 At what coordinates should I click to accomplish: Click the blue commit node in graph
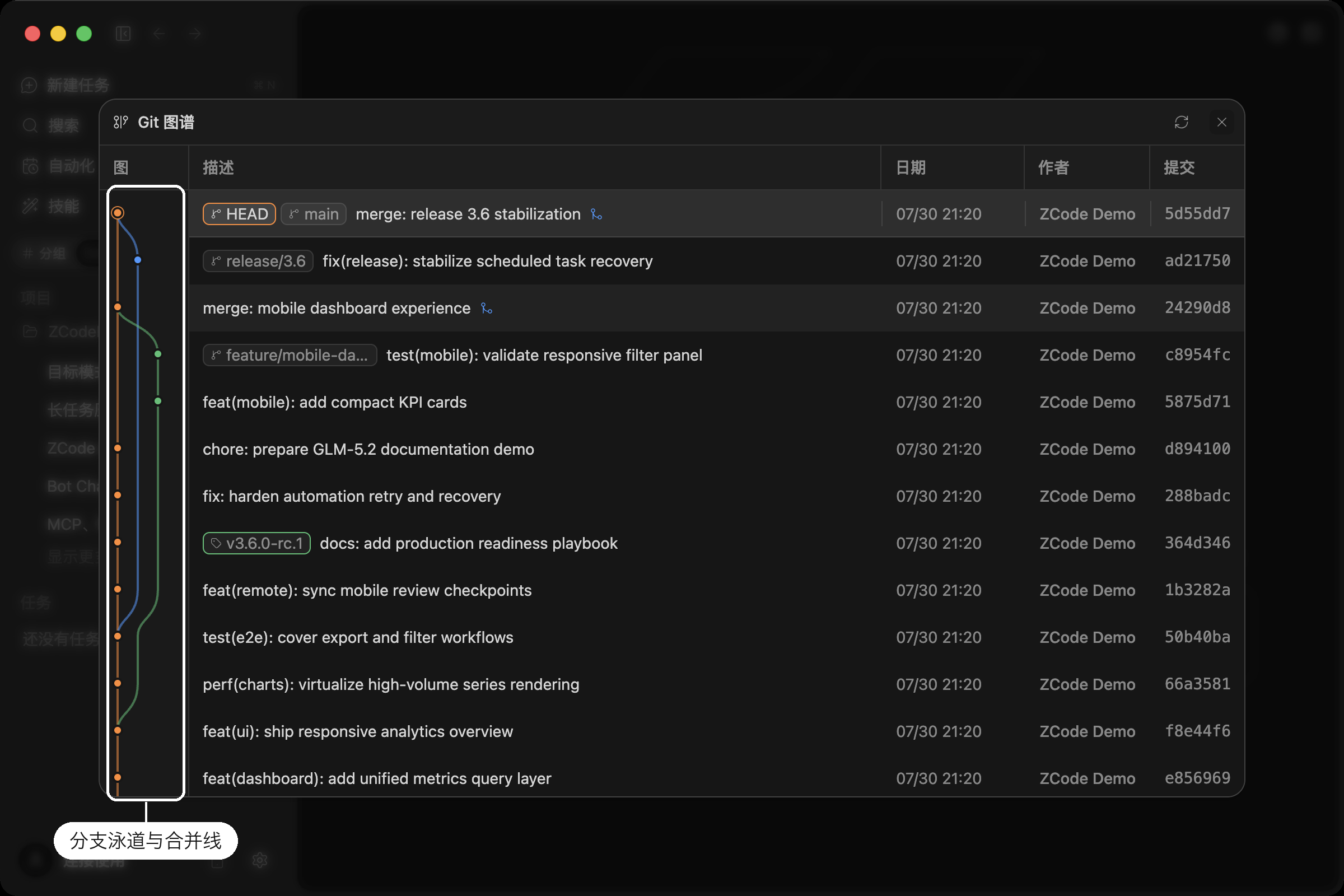pyautogui.click(x=138, y=260)
